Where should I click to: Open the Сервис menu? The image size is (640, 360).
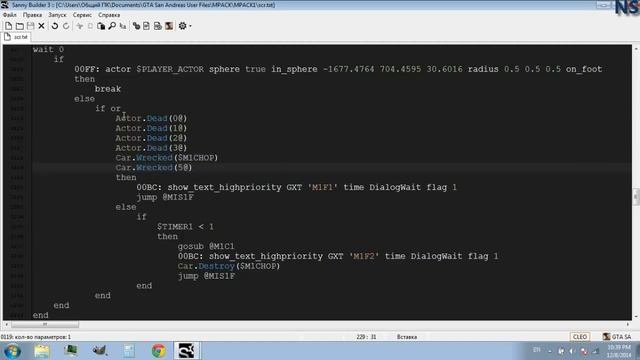82,15
